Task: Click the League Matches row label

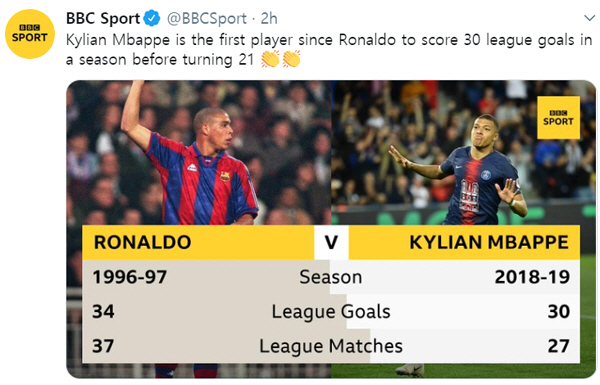Action: click(x=331, y=346)
